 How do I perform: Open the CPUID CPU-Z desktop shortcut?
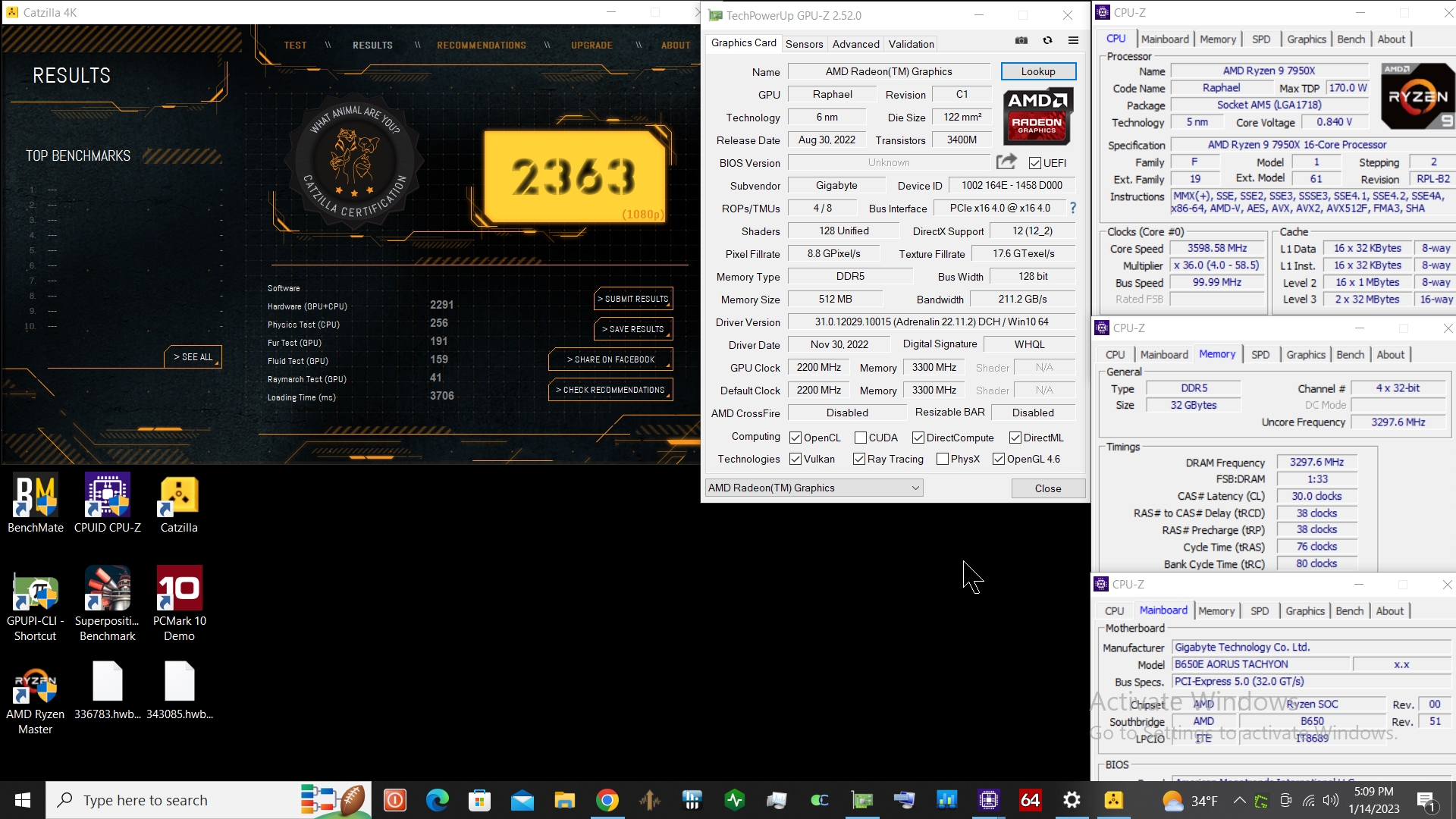tap(108, 504)
